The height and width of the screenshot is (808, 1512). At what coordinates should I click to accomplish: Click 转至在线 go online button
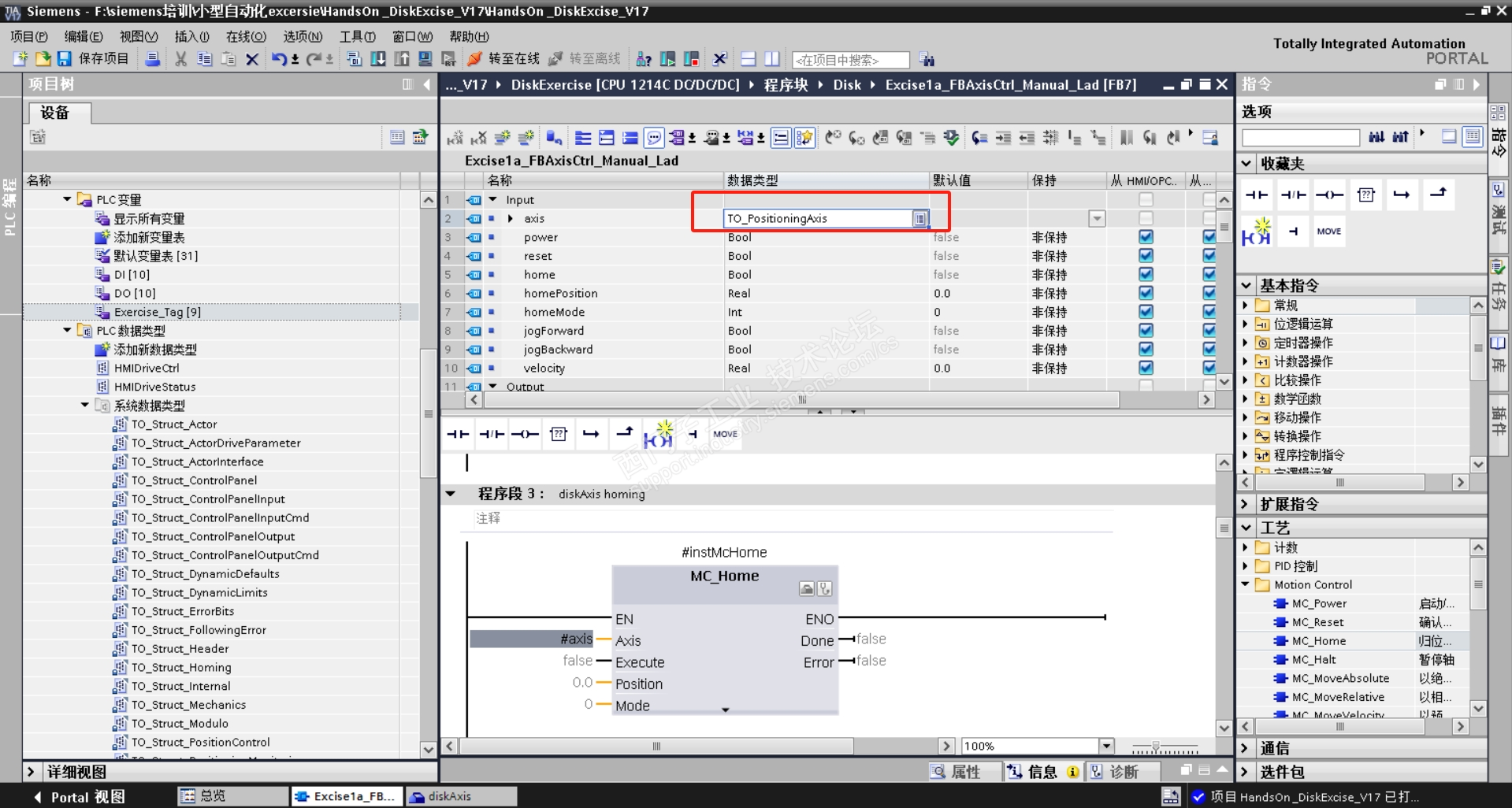point(503,59)
